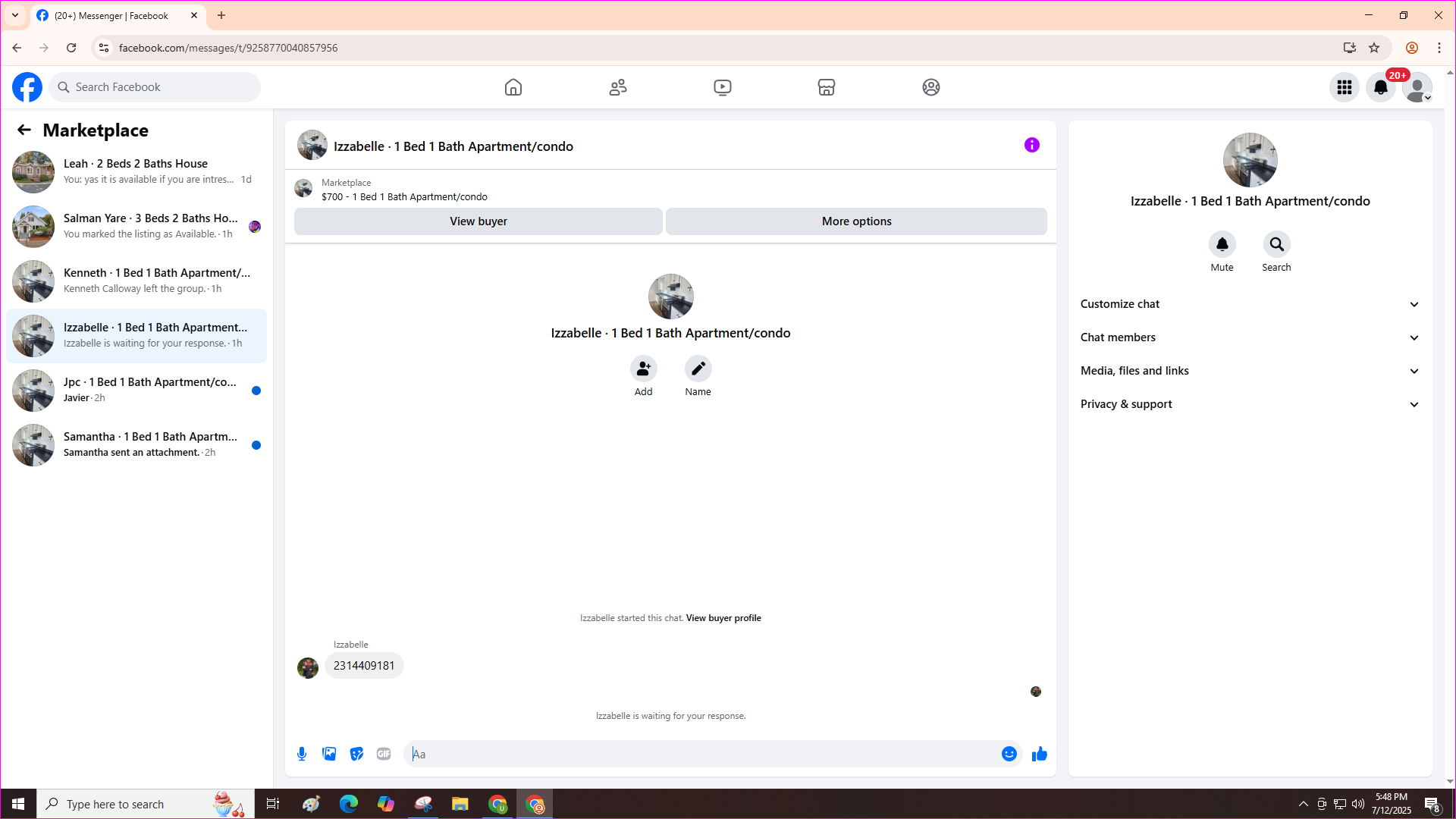Choose a sticker icon in composer
Image resolution: width=1456 pixels, height=819 pixels.
point(356,754)
